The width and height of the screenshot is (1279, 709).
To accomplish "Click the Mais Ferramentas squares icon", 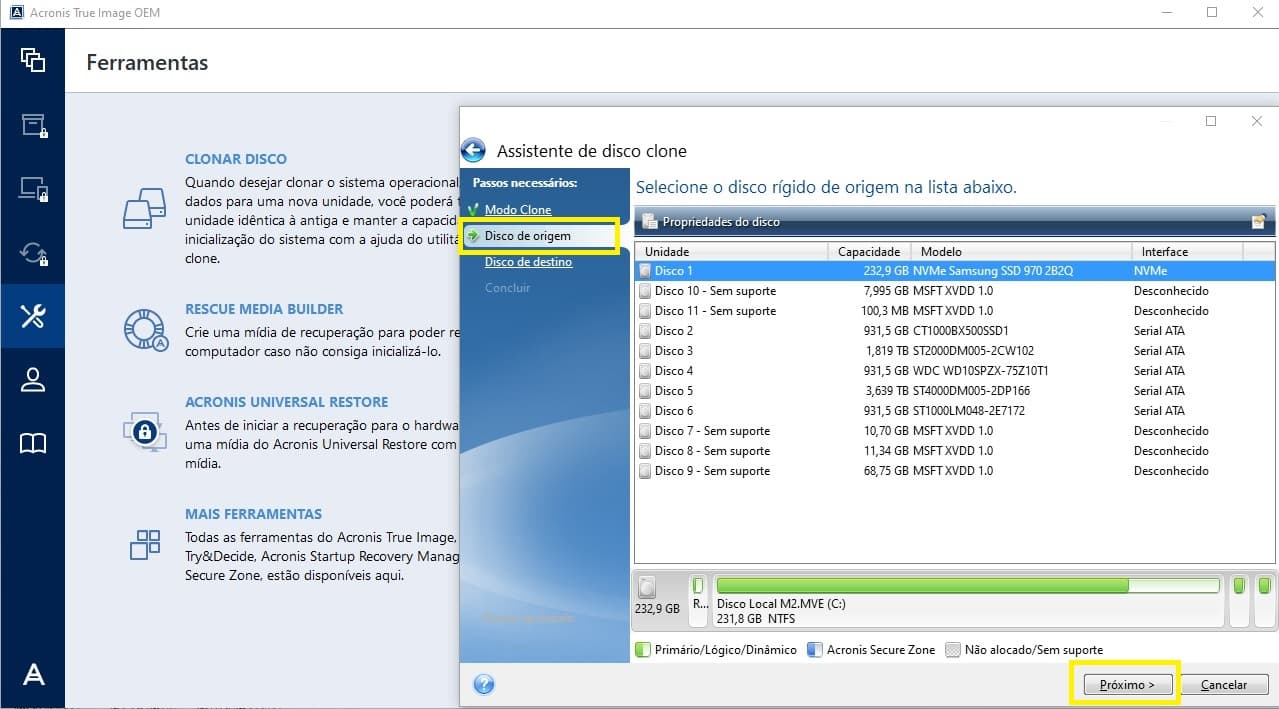I will click(x=145, y=544).
